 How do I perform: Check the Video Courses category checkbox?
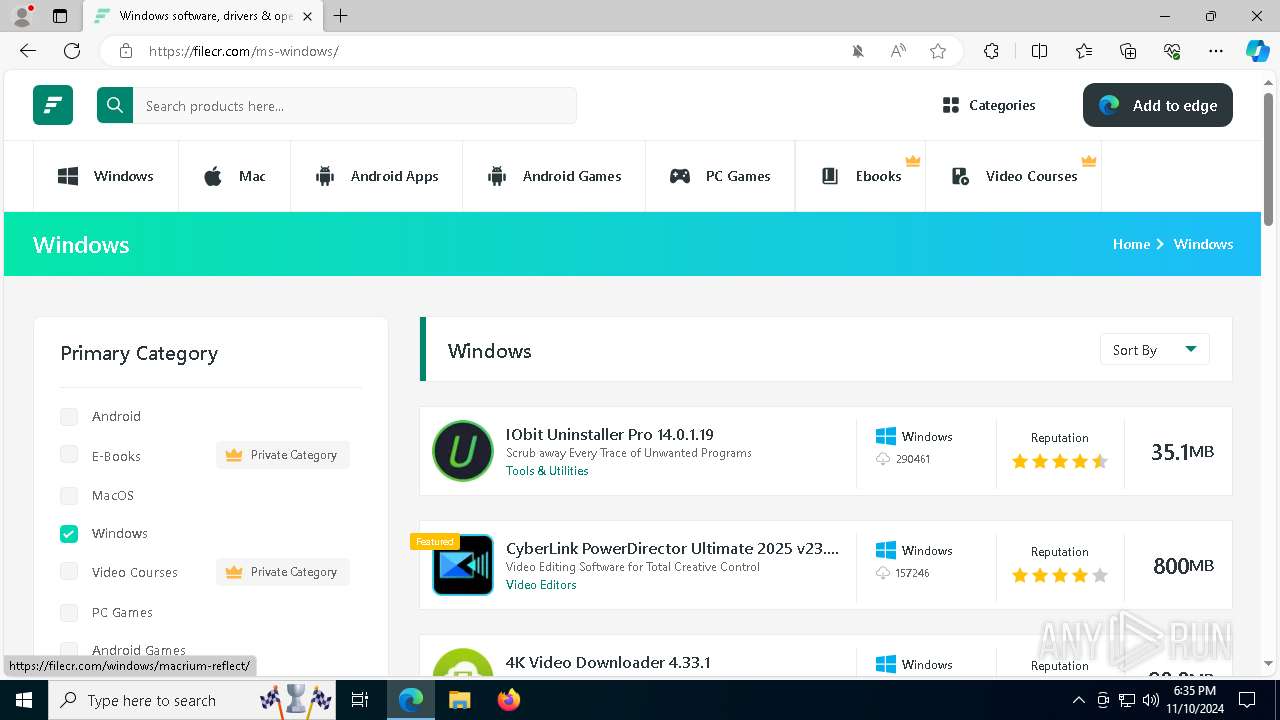(x=69, y=572)
